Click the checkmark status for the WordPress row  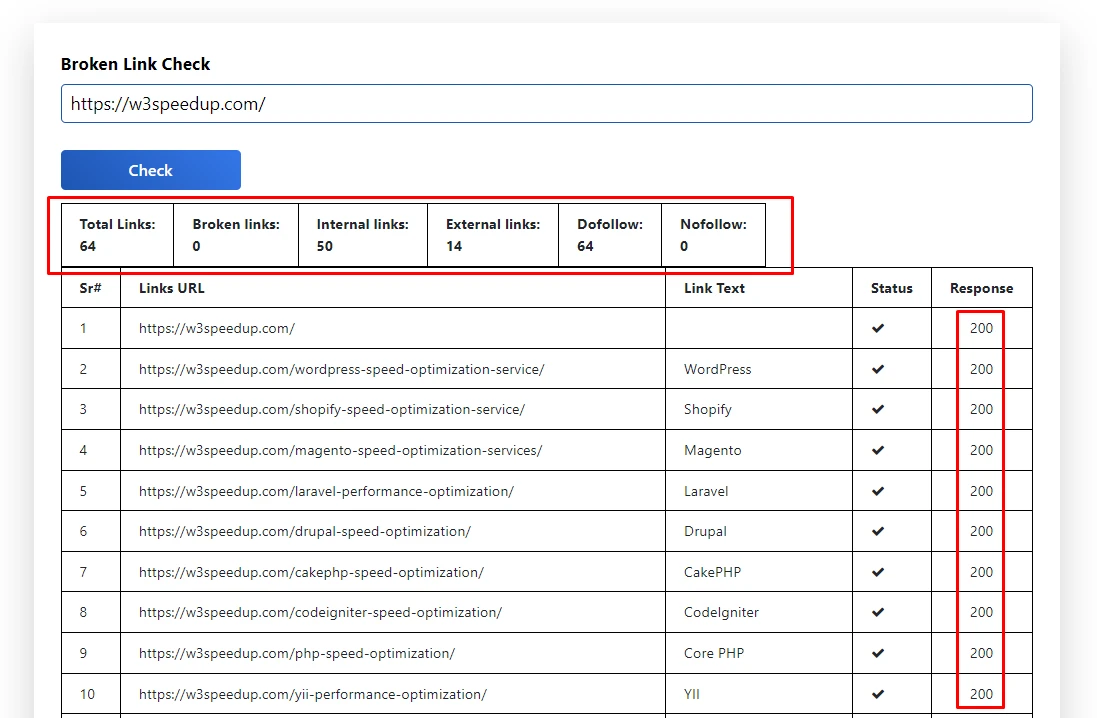click(878, 369)
